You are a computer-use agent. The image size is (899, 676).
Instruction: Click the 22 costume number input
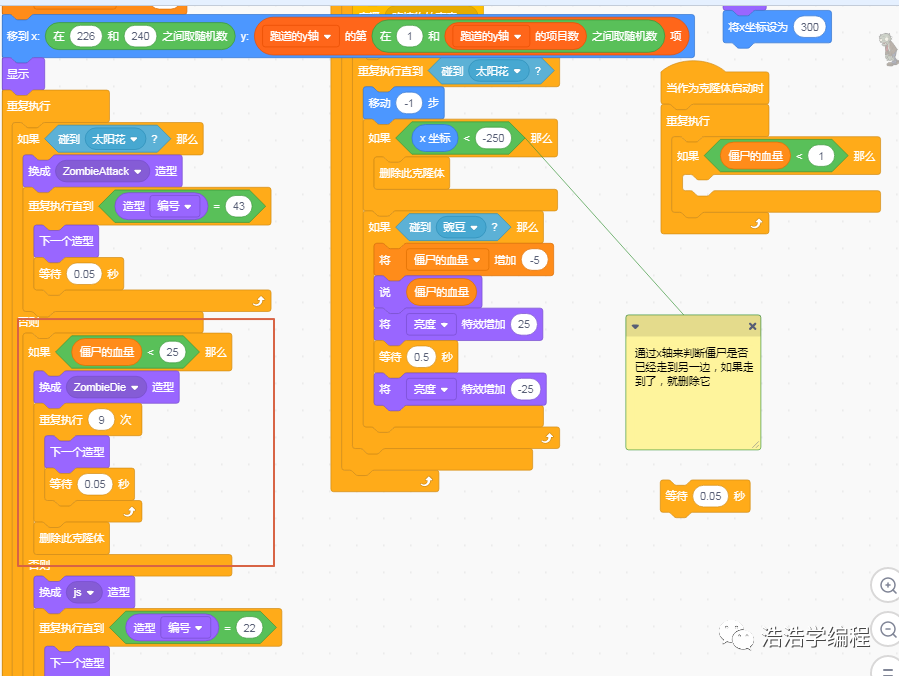[249, 628]
